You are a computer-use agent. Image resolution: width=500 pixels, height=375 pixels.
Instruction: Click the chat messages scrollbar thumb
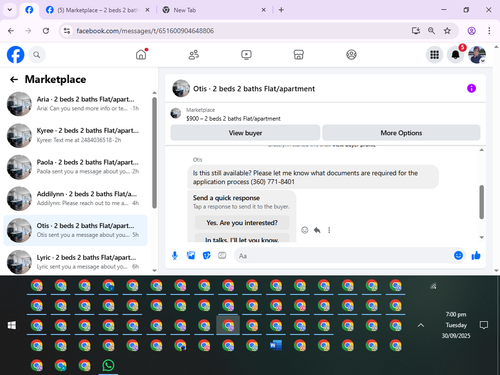[481, 202]
